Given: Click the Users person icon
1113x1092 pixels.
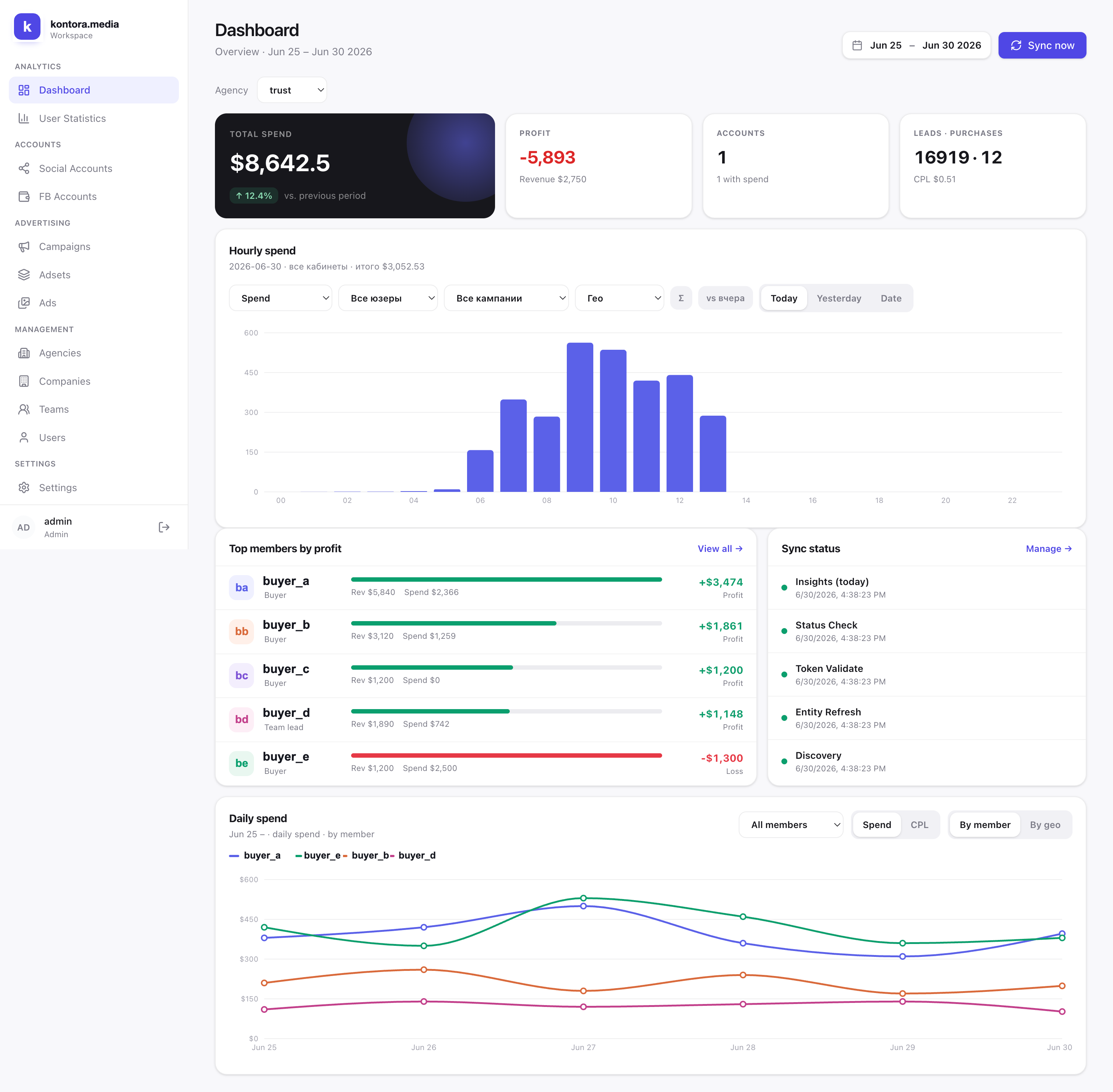Looking at the screenshot, I should (24, 438).
